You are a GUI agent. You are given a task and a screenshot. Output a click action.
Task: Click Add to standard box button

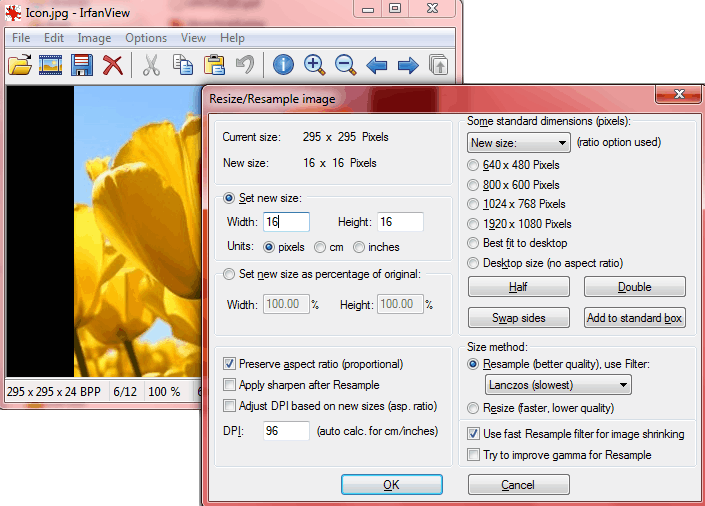pos(634,318)
